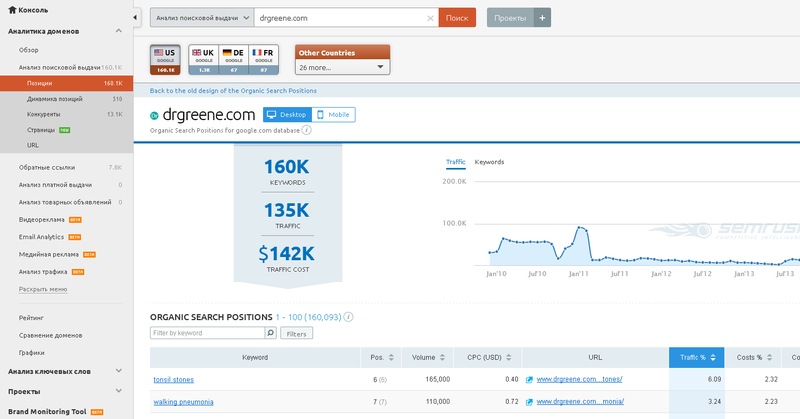This screenshot has height=419, width=800.
Task: Open Brand Monitoring Tool
Action: coord(47,411)
